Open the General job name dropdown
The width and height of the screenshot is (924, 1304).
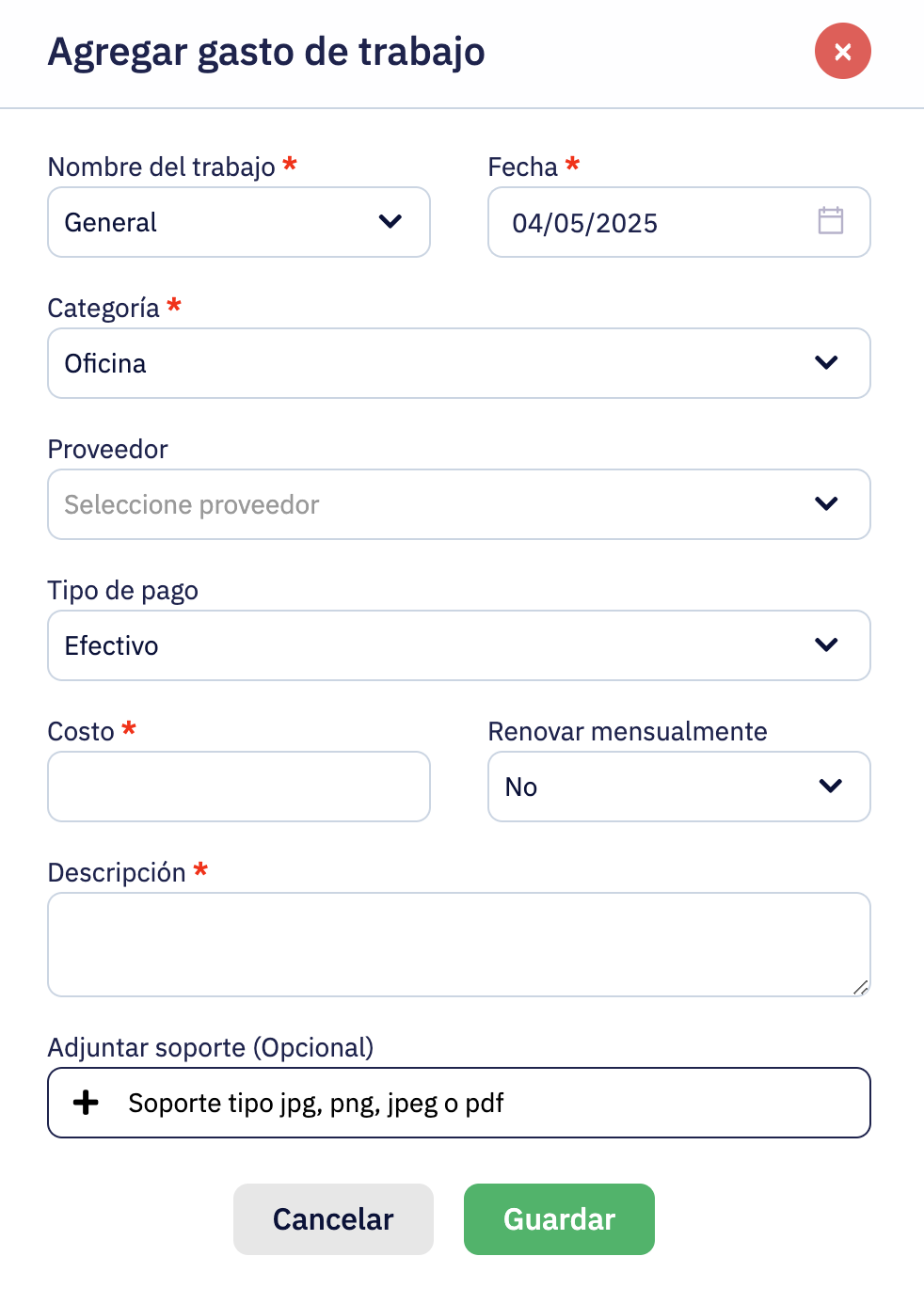tap(239, 222)
